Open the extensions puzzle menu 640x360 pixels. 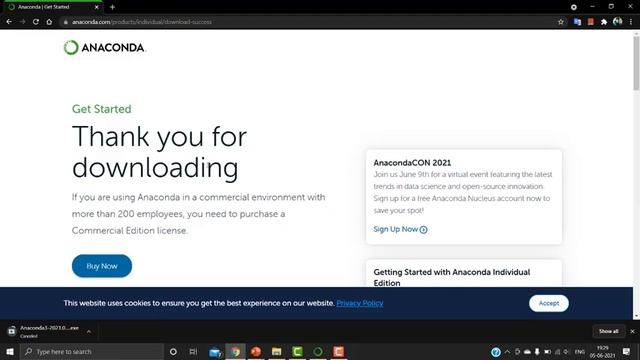(x=604, y=22)
